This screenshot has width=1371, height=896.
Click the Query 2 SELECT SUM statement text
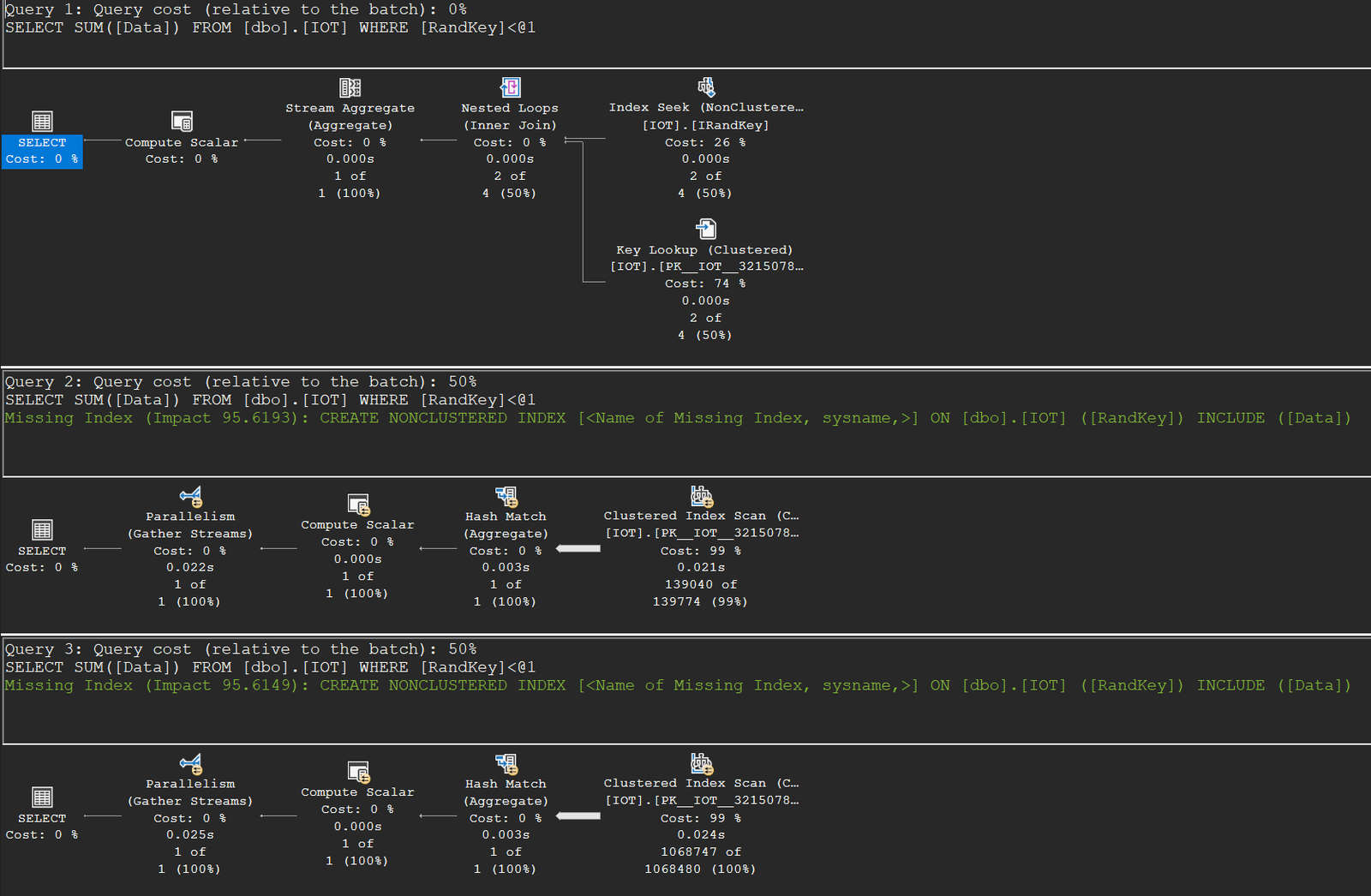coord(271,400)
